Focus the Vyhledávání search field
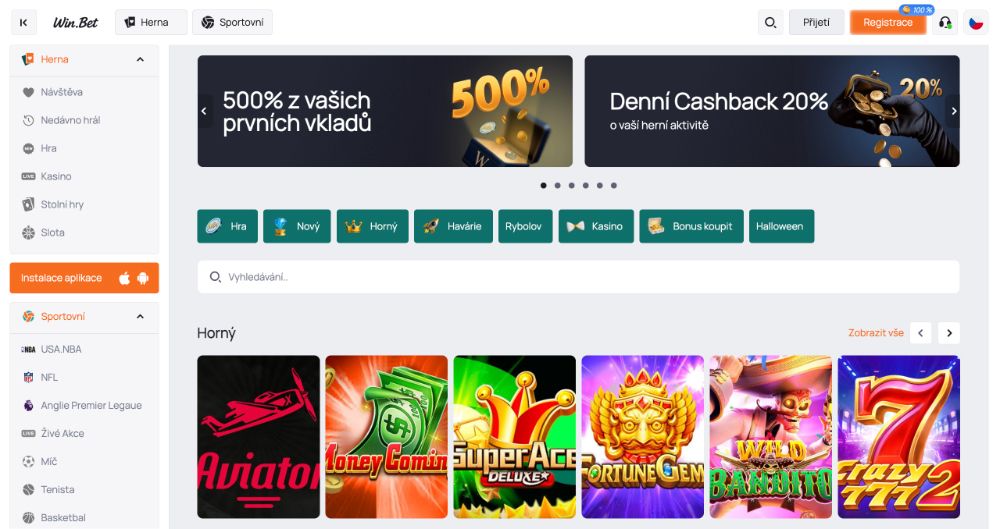1000x529 pixels. point(578,277)
